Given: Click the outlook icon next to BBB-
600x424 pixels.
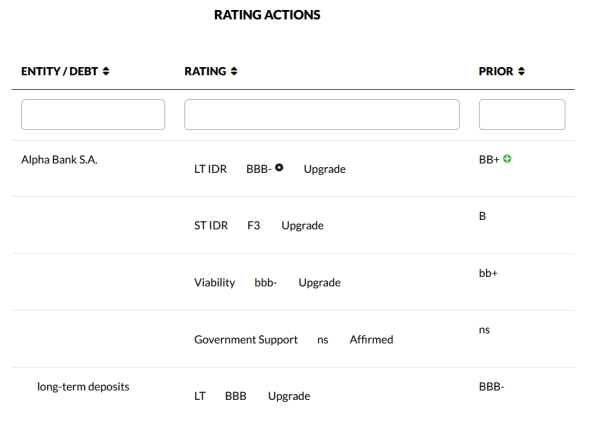Looking at the screenshot, I should pos(279,168).
